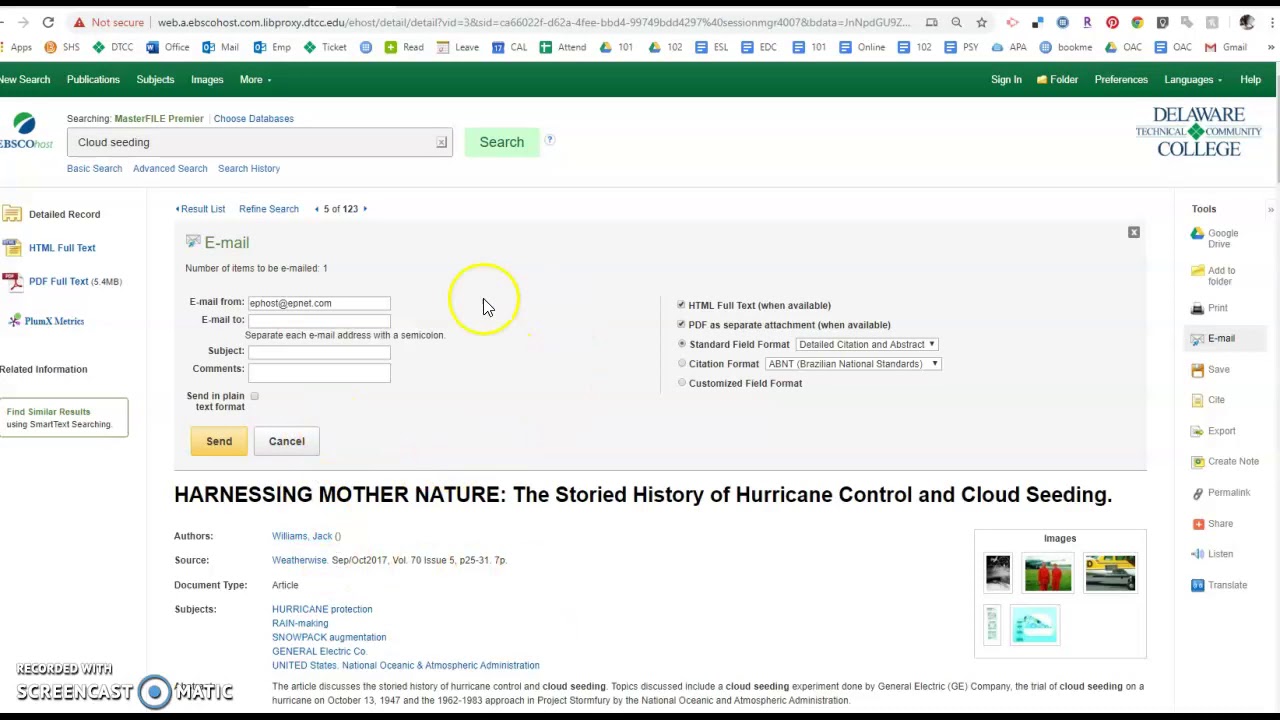Expand the More menu
The width and height of the screenshot is (1280, 720).
(x=255, y=80)
